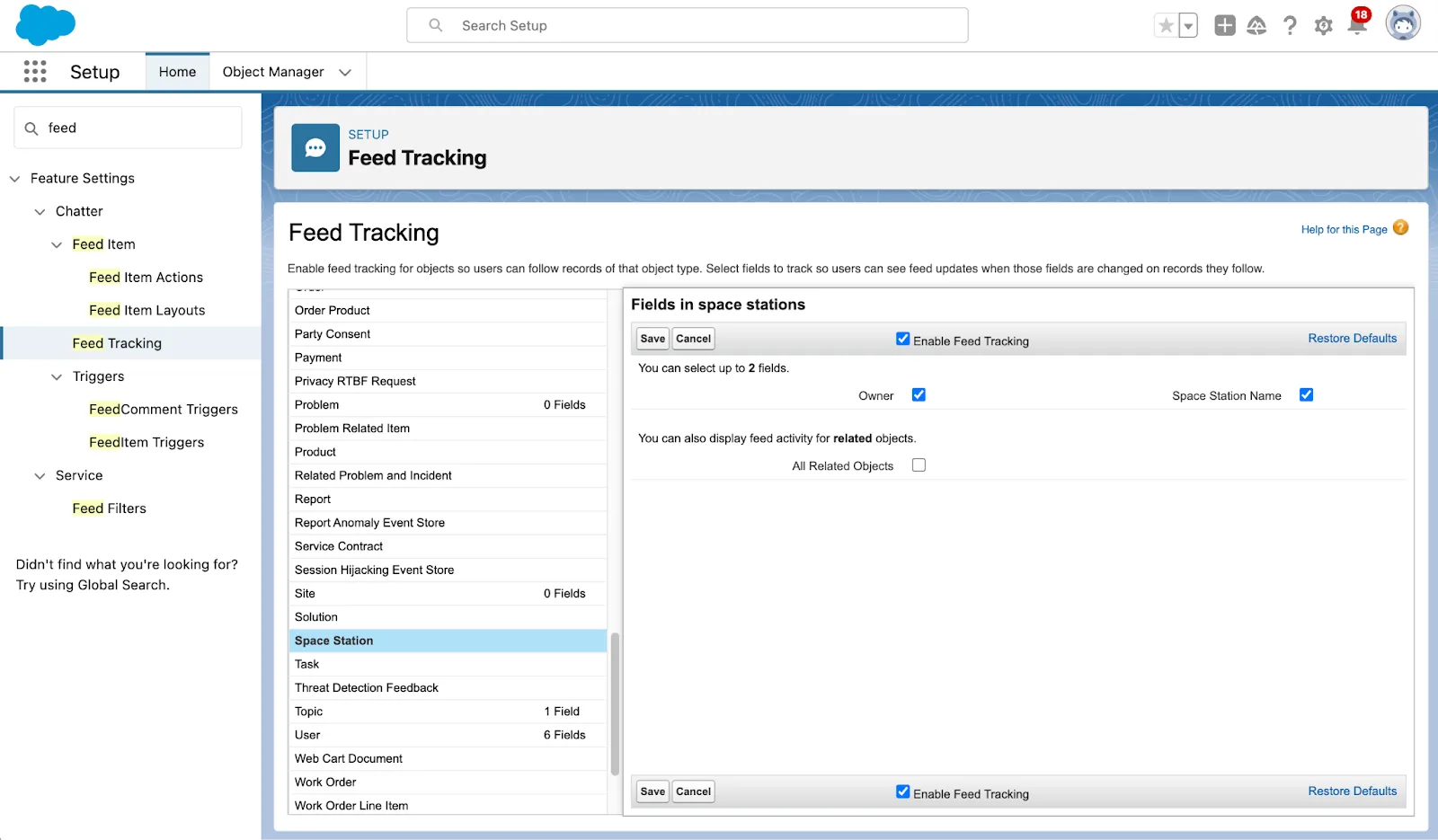1438x840 pixels.
Task: Select Web Cart Document object
Action: point(448,758)
